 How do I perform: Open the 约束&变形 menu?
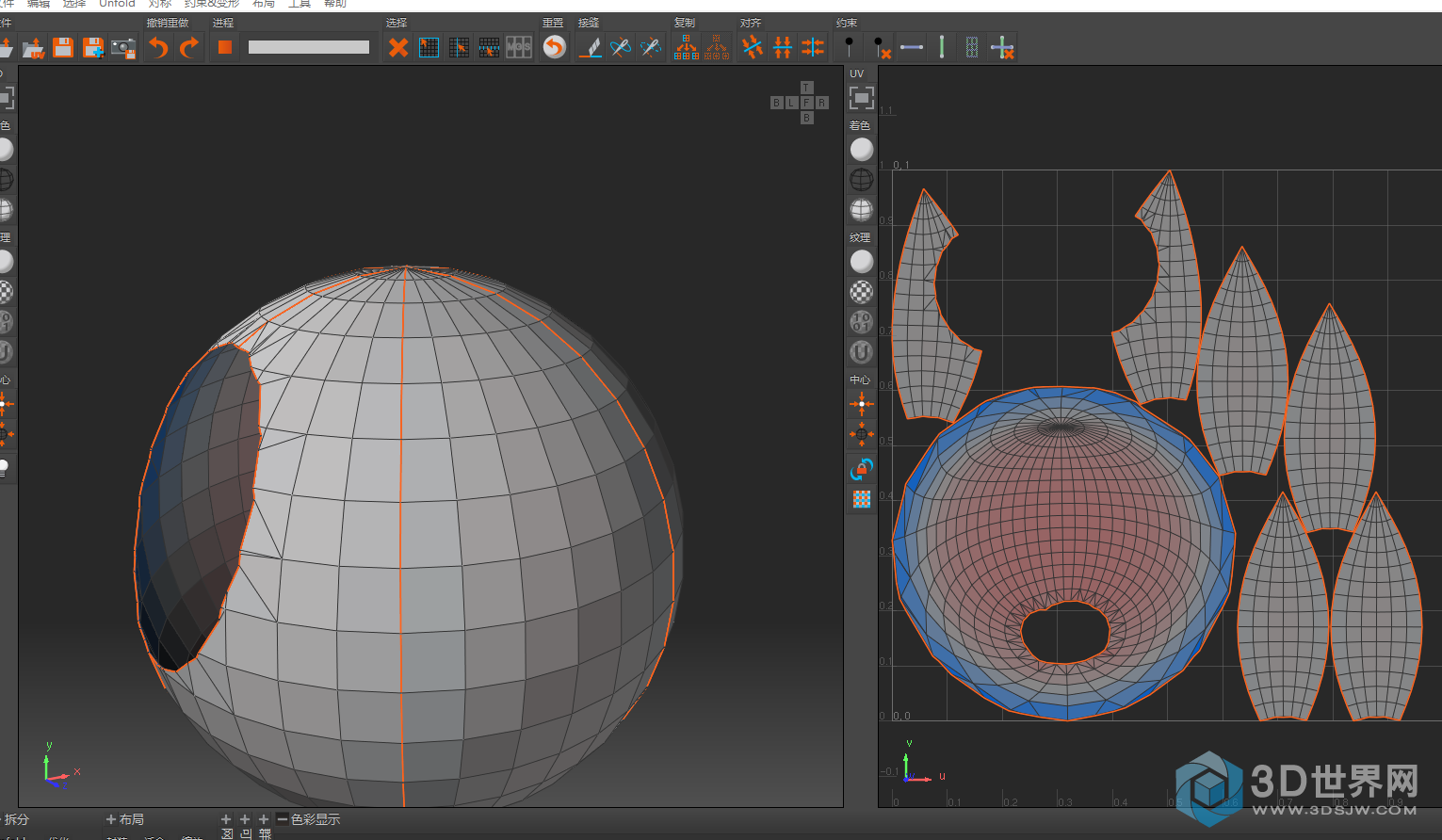tap(212, 4)
